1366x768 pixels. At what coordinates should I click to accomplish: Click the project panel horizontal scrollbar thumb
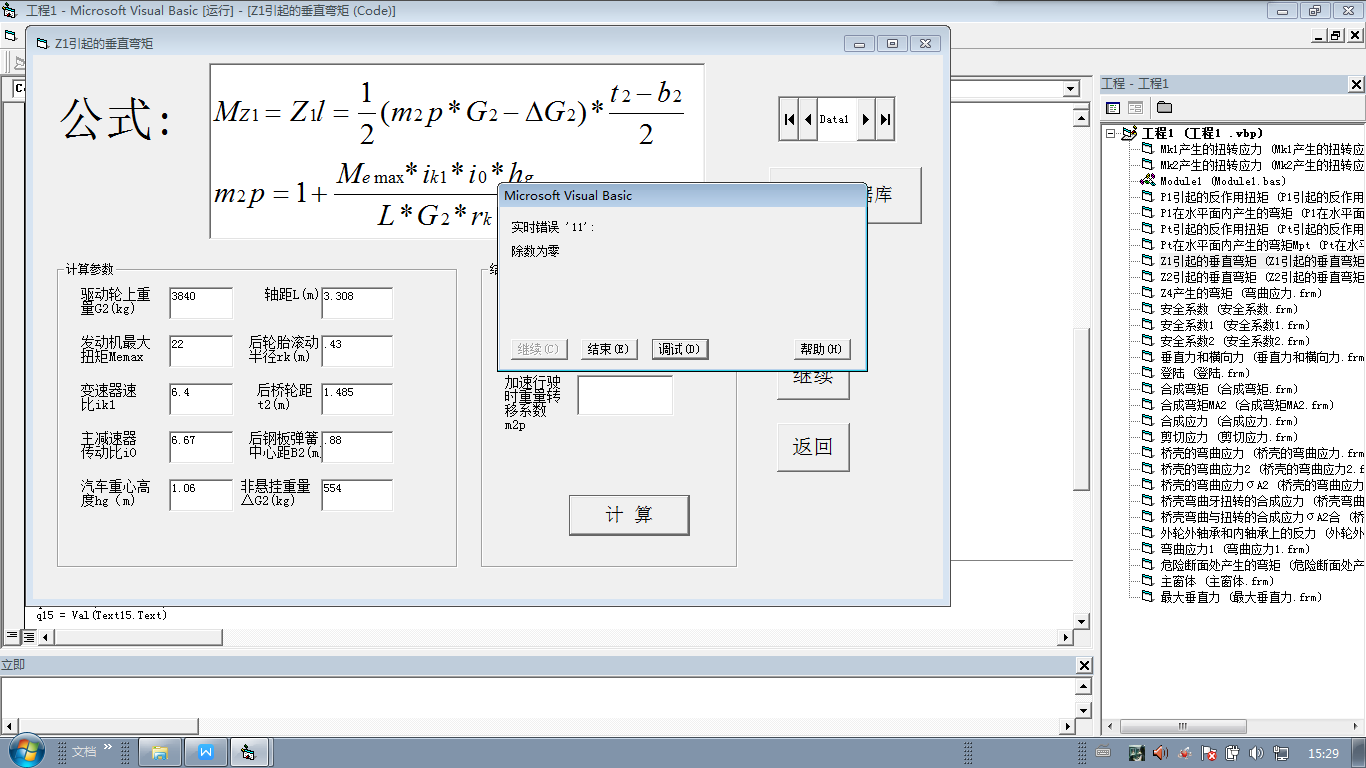pos(1183,727)
